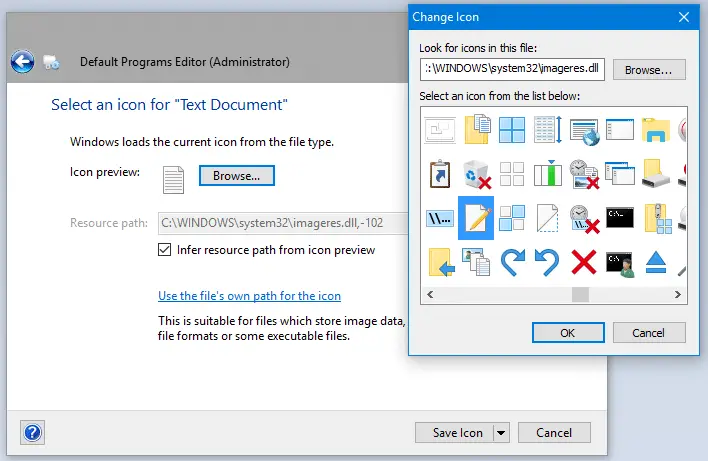The width and height of the screenshot is (708, 461).
Task: Click Browse in the Change Icon dialog
Action: pyautogui.click(x=649, y=70)
